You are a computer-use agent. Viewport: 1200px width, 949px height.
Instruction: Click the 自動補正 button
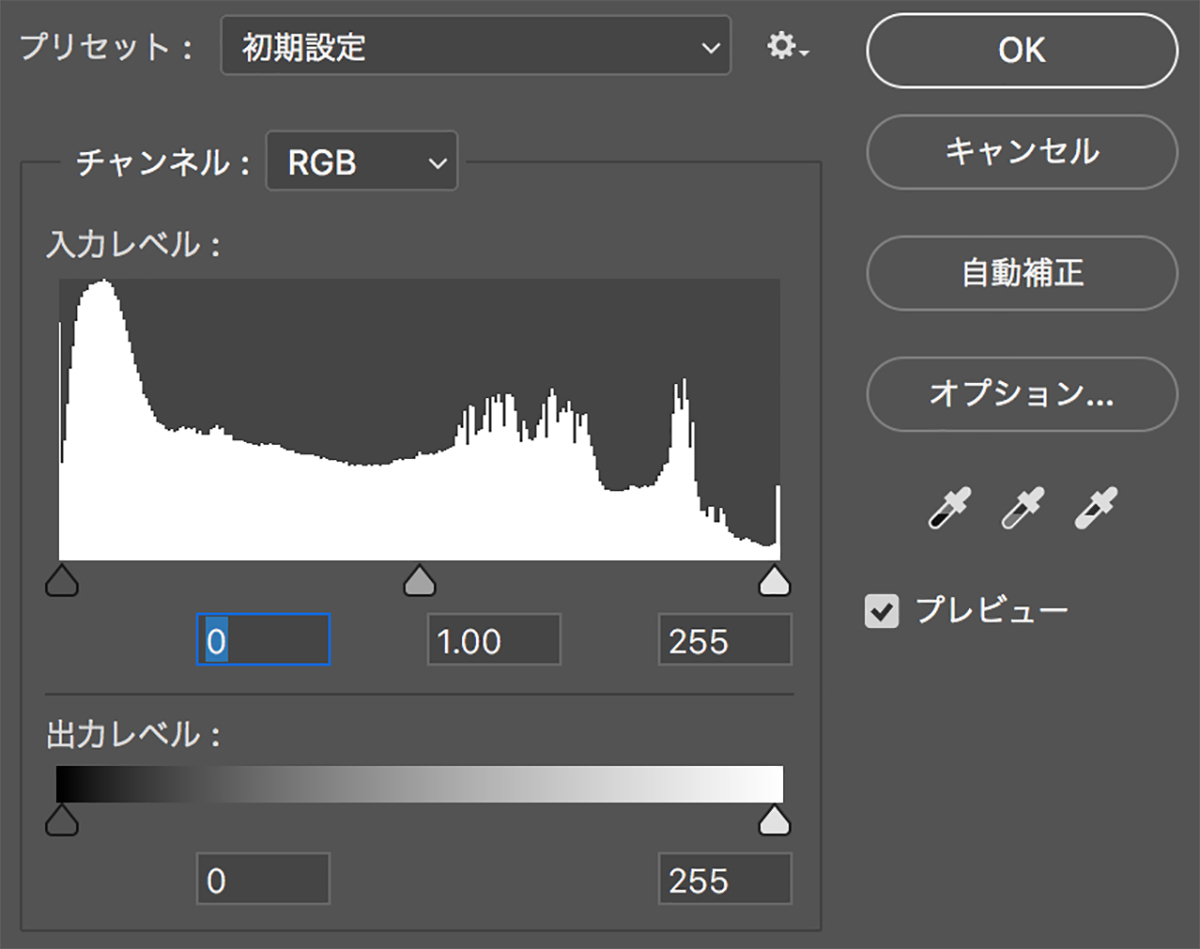pos(1022,273)
